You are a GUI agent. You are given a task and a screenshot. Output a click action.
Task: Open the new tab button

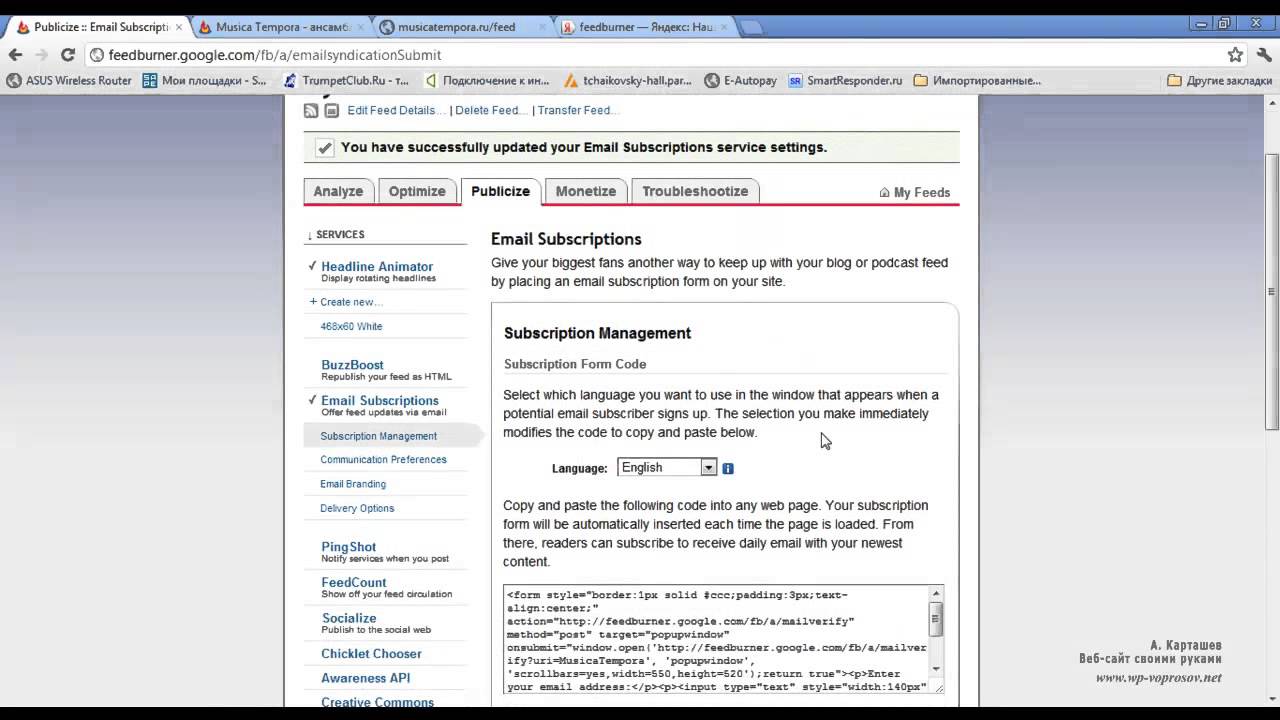coord(752,27)
